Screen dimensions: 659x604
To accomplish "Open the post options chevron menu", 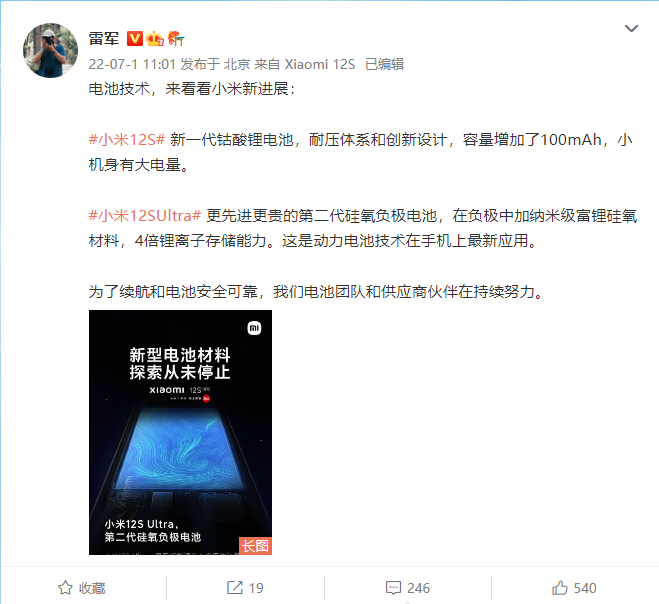I will [x=631, y=29].
